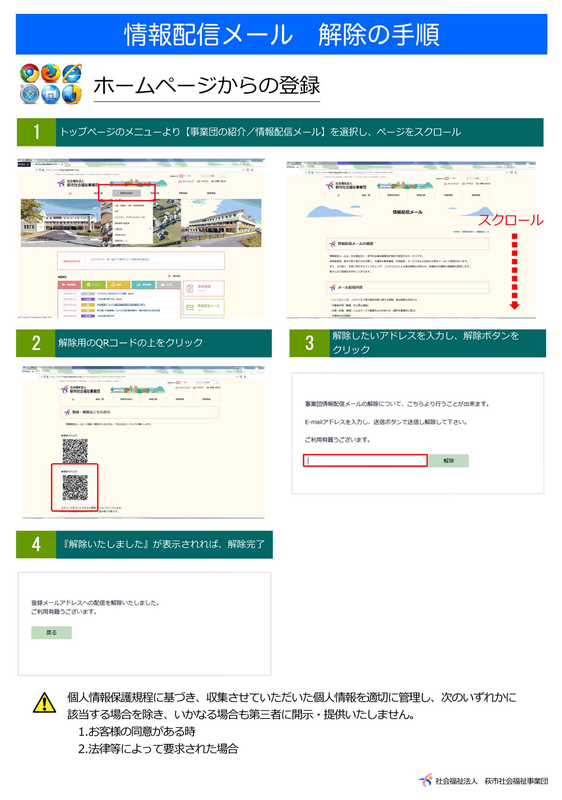Click the title '情報配信メール 解除の手順'

[282, 35]
